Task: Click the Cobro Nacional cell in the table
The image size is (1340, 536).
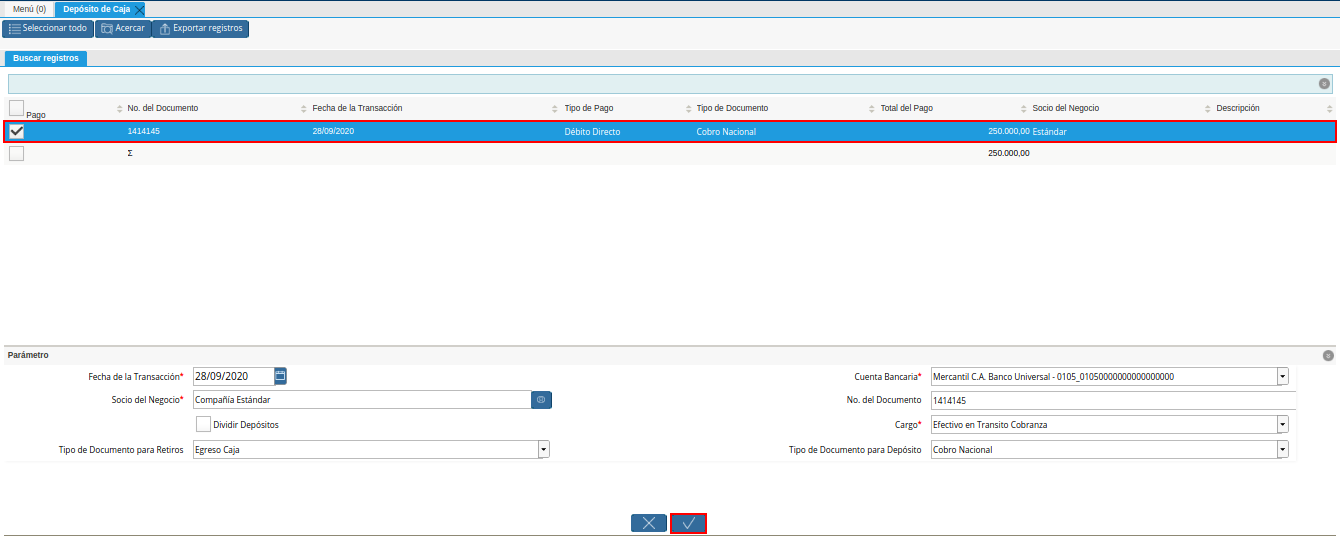Action: (x=726, y=131)
